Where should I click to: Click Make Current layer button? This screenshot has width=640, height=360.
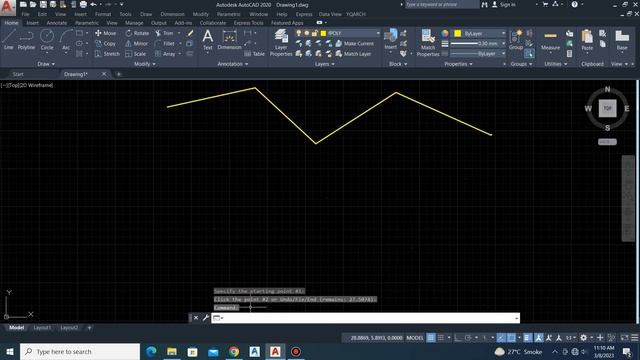point(354,43)
